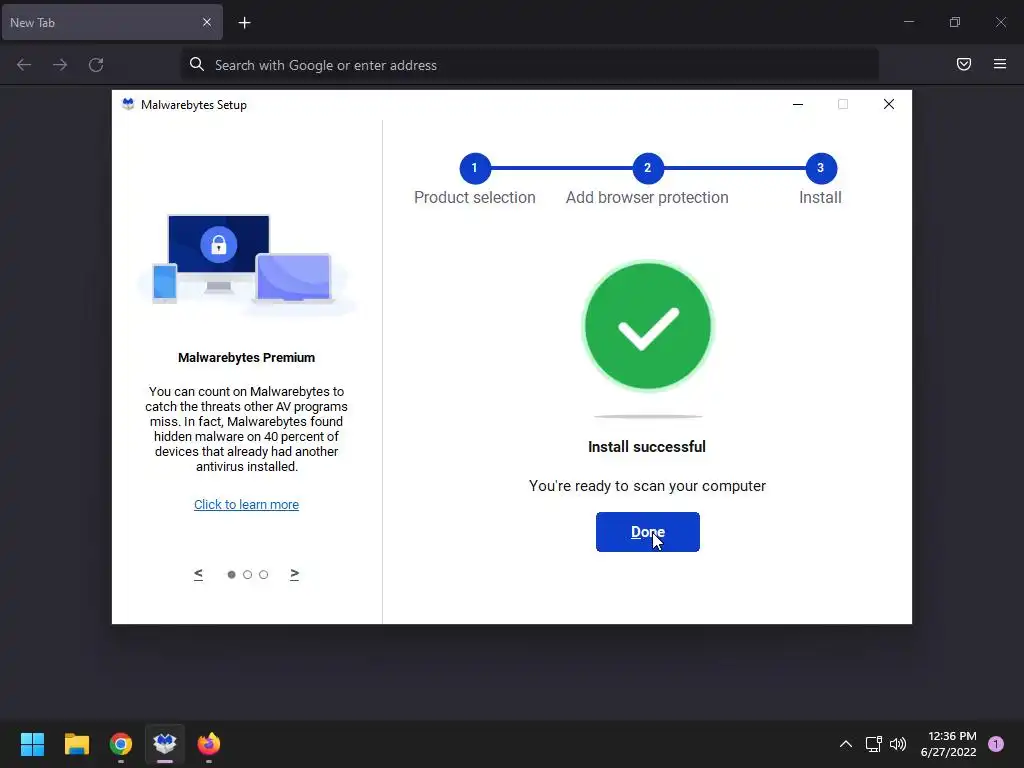Select the second carousel page dot

pyautogui.click(x=248, y=575)
